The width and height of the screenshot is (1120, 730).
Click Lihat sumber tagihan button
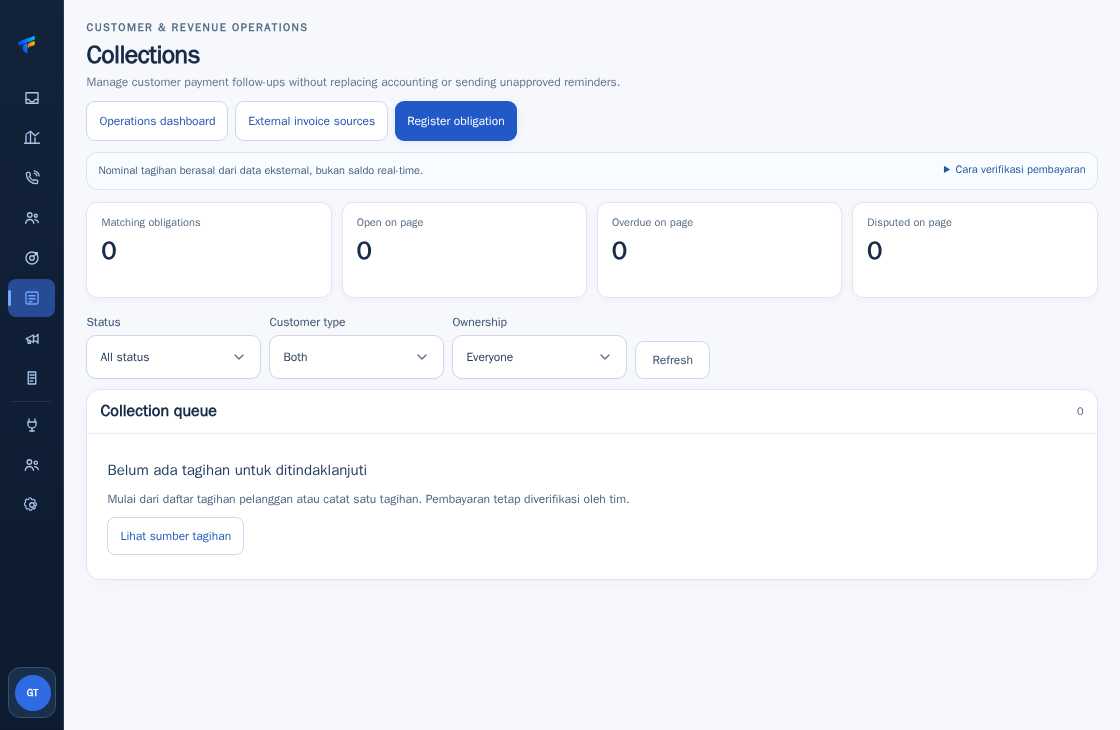[176, 536]
